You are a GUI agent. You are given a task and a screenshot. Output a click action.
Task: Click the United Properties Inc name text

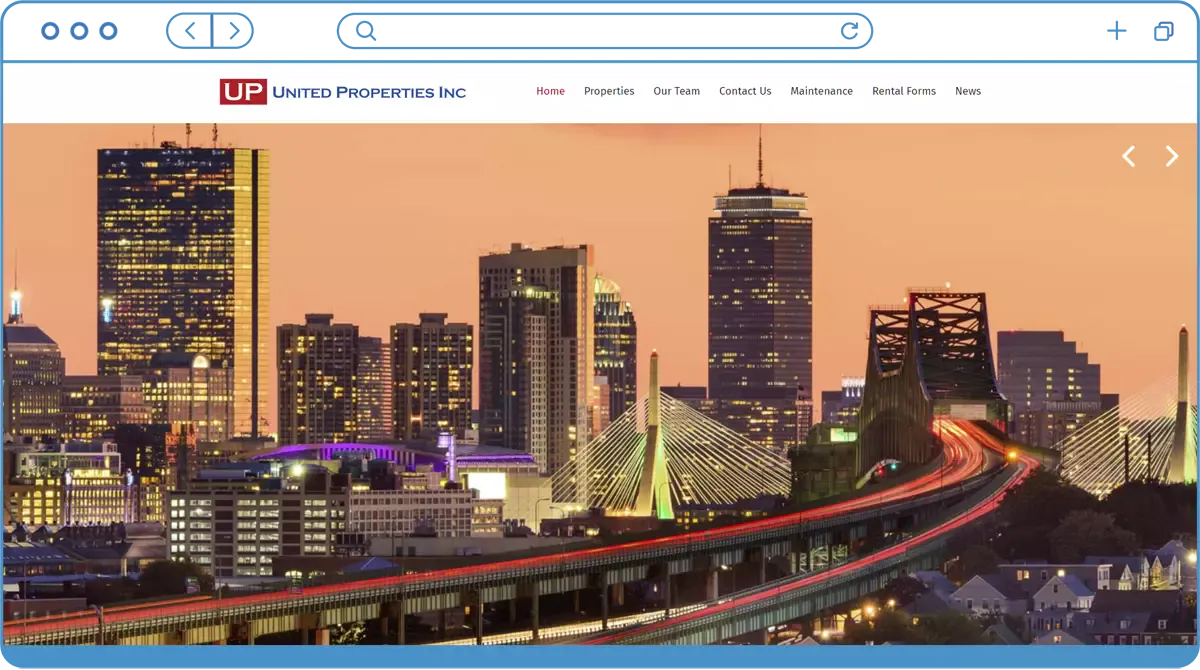pos(369,93)
